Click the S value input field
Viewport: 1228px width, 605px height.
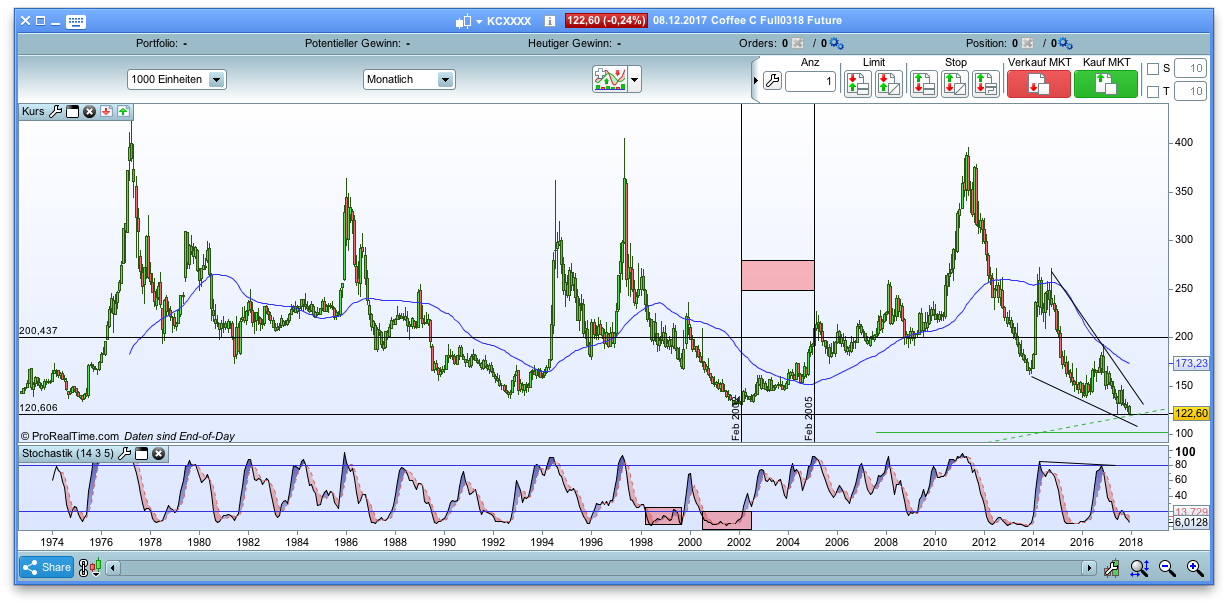(1190, 68)
